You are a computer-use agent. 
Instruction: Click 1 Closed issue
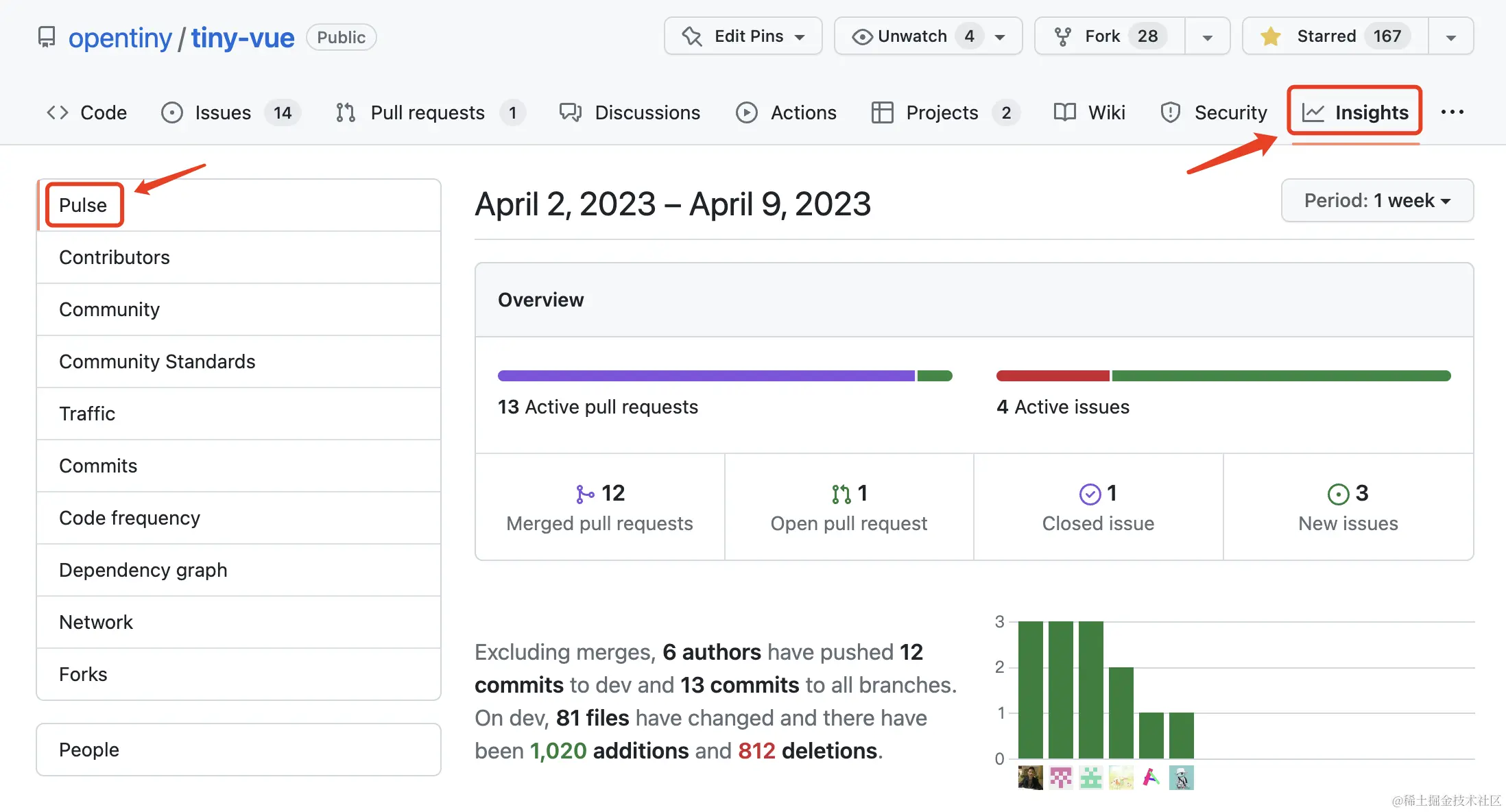(x=1098, y=507)
